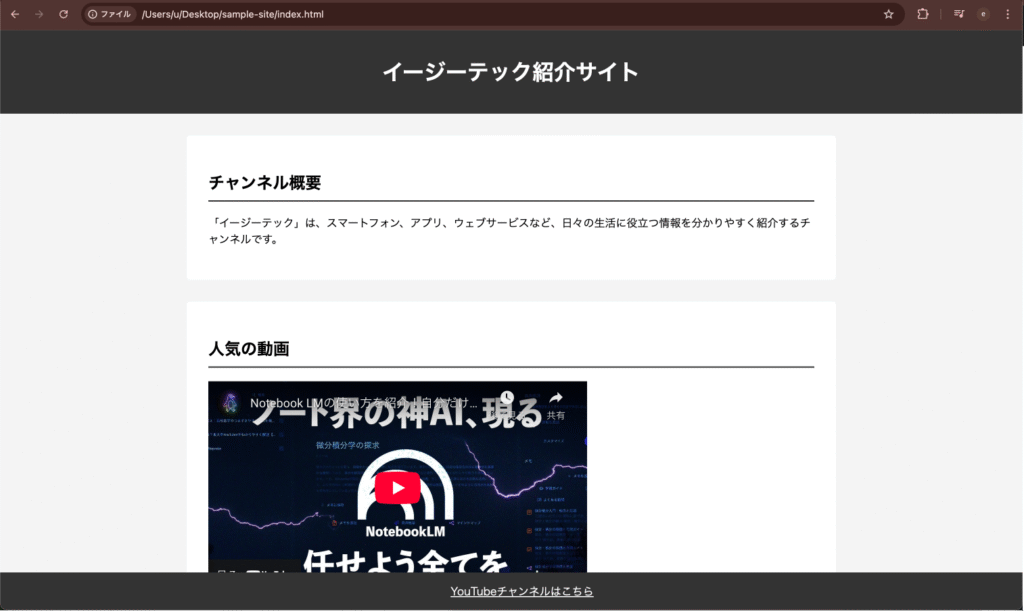
Task: Open the media controls icon in toolbar
Action: click(x=958, y=14)
